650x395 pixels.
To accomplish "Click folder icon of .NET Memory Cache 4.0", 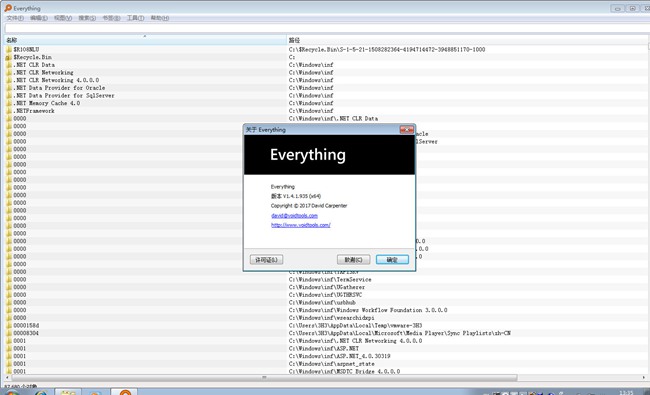I will point(9,103).
